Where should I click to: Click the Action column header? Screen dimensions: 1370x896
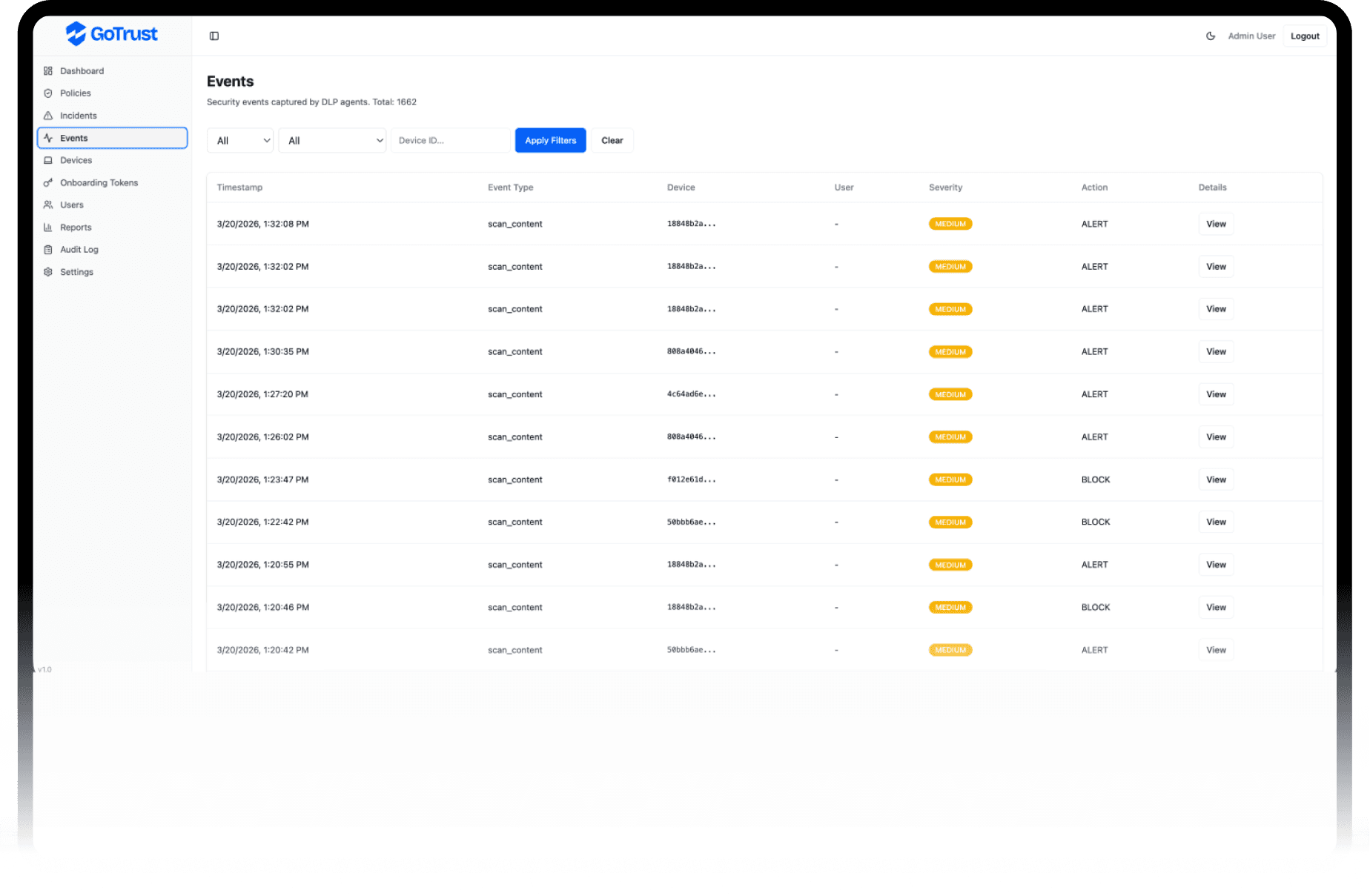pos(1094,188)
